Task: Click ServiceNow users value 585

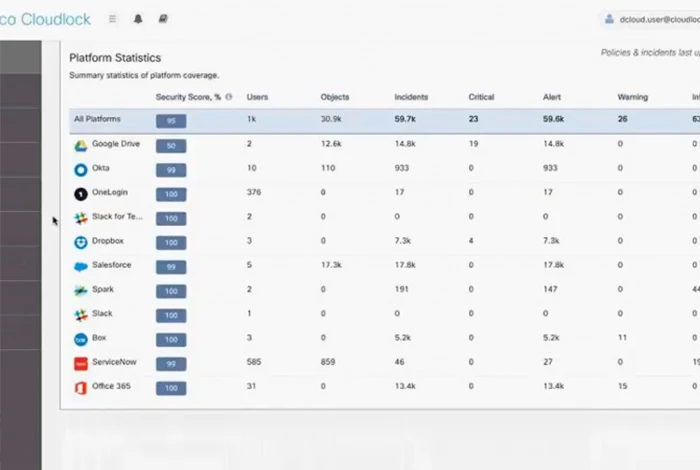Action: click(x=254, y=362)
